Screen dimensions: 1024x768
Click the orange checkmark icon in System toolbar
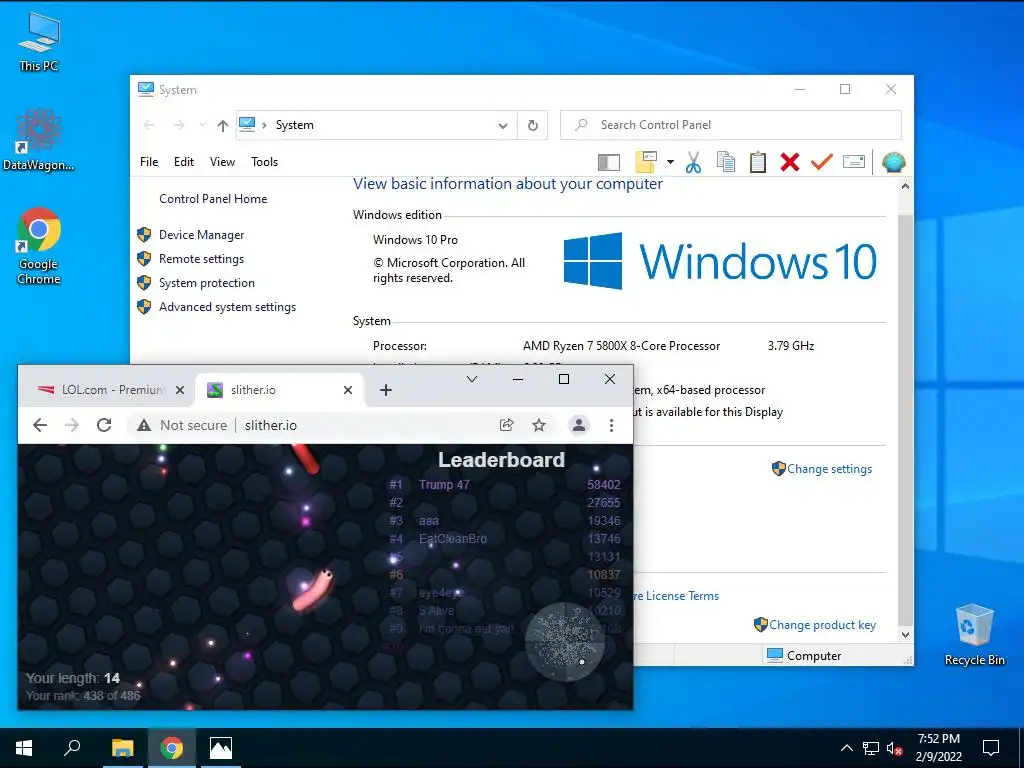(x=822, y=162)
